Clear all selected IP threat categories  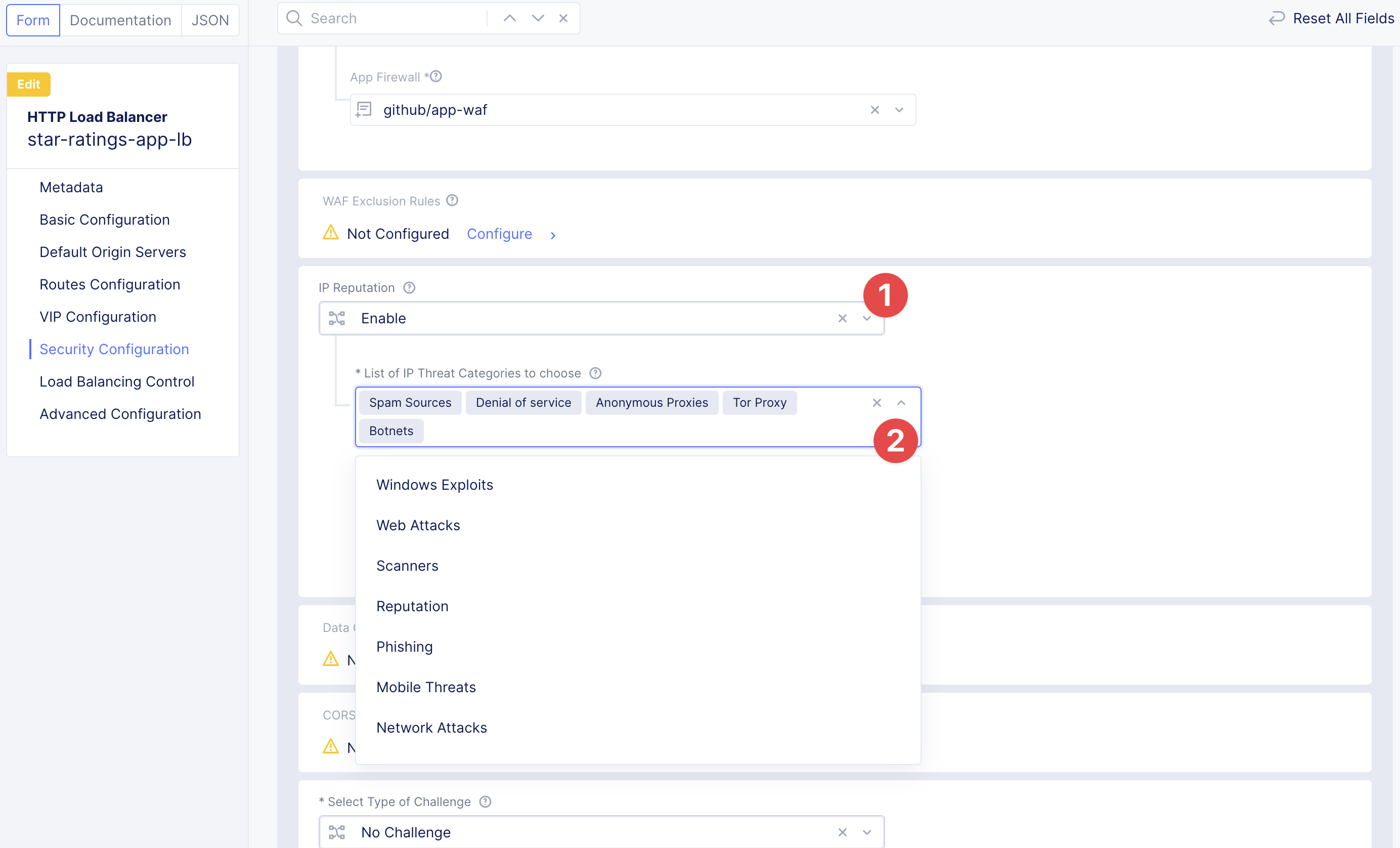tap(877, 402)
